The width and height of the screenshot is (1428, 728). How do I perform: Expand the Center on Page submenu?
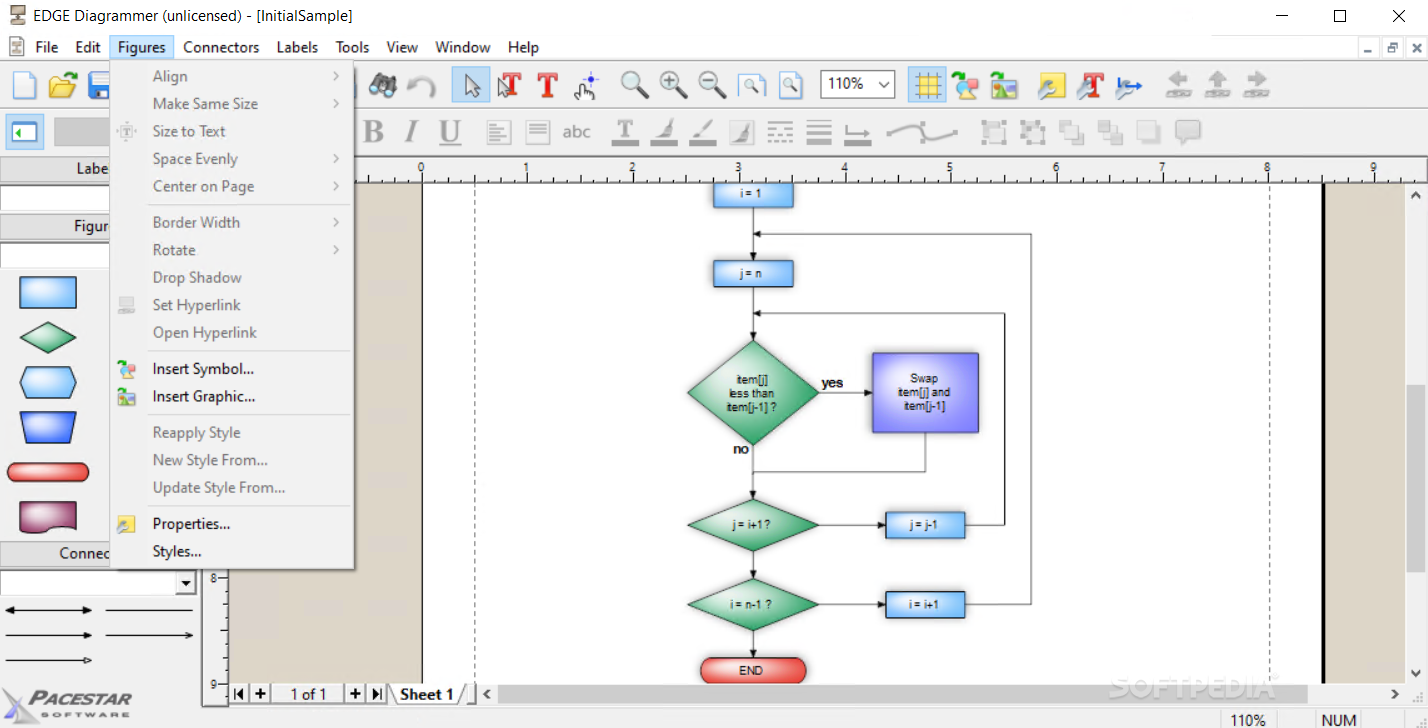point(232,186)
